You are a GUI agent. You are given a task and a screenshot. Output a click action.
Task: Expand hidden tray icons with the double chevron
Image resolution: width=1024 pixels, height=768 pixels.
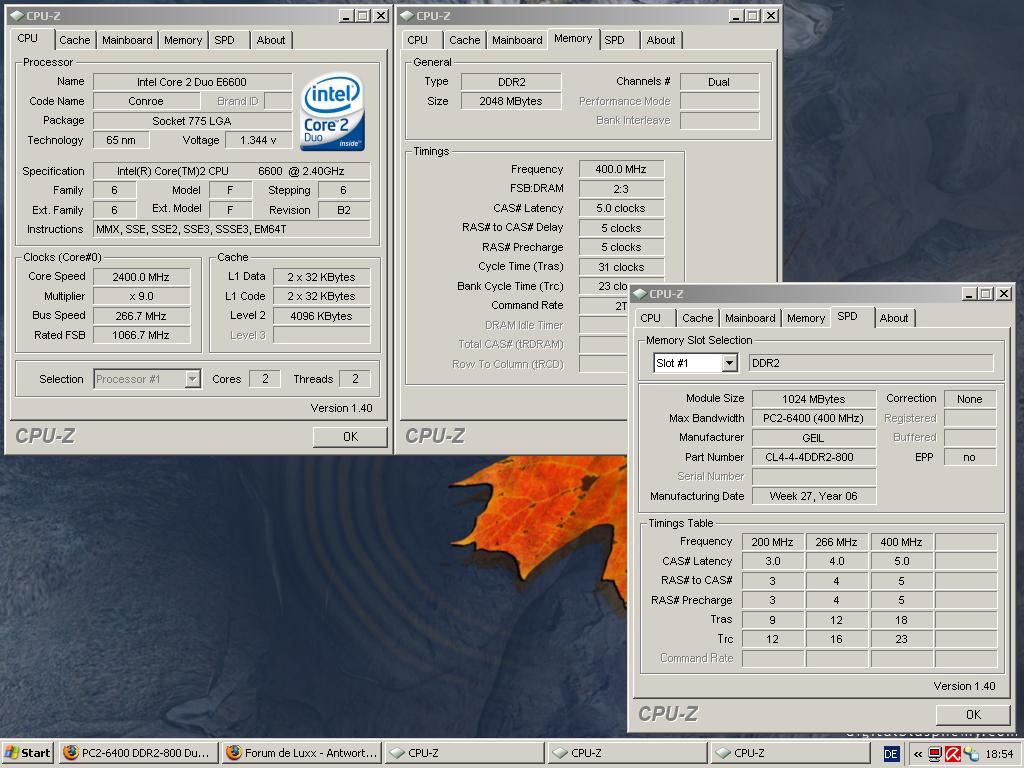[918, 754]
